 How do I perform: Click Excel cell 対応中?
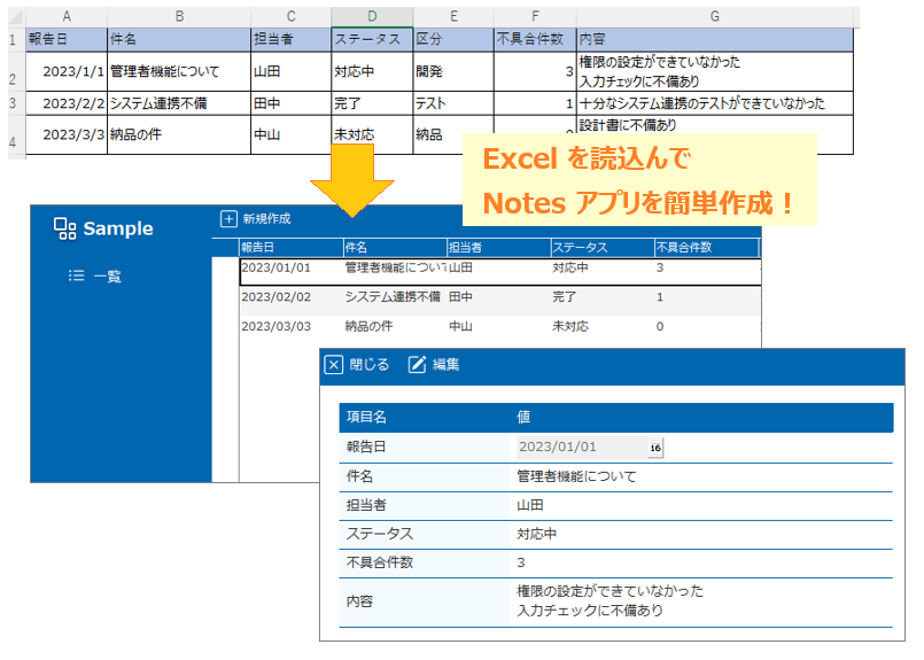(372, 71)
